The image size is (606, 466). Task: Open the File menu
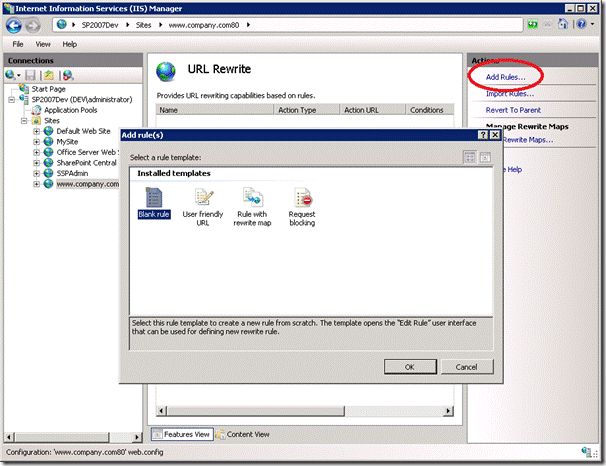point(18,44)
